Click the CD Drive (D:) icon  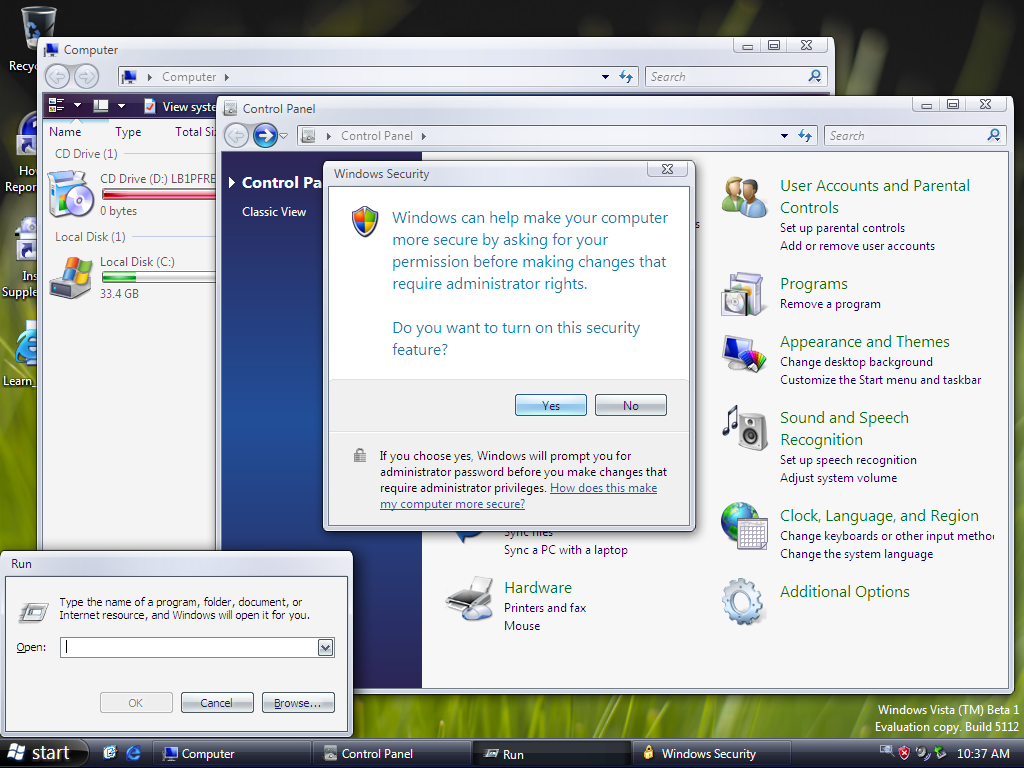(71, 193)
